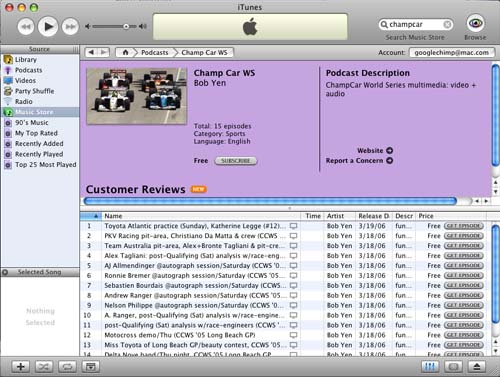Get Episode for PKV Racing pit-area
This screenshot has width=500, height=377.
point(464,236)
